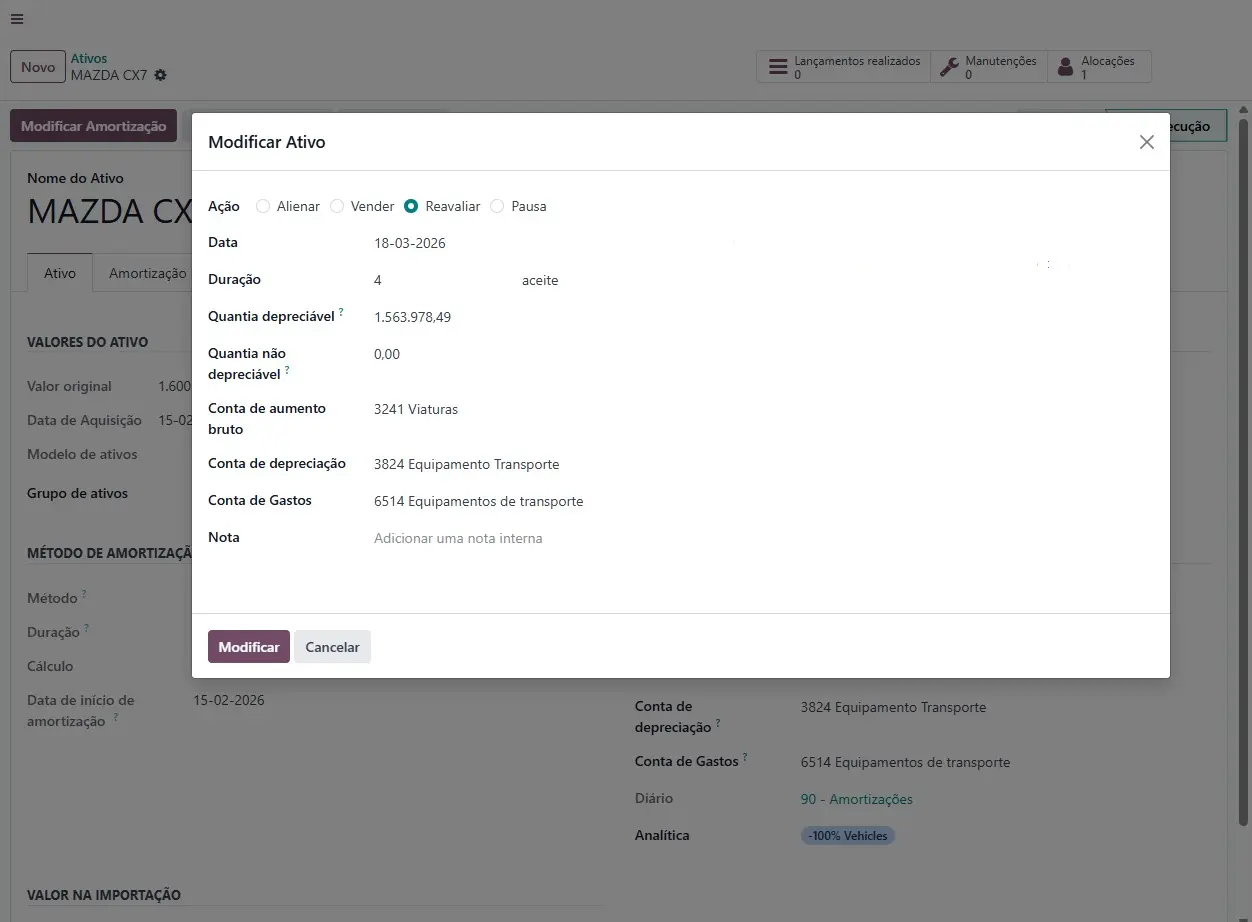Click the gear icon beside MAZDA CX7
The width and height of the screenshot is (1252, 922).
161,76
